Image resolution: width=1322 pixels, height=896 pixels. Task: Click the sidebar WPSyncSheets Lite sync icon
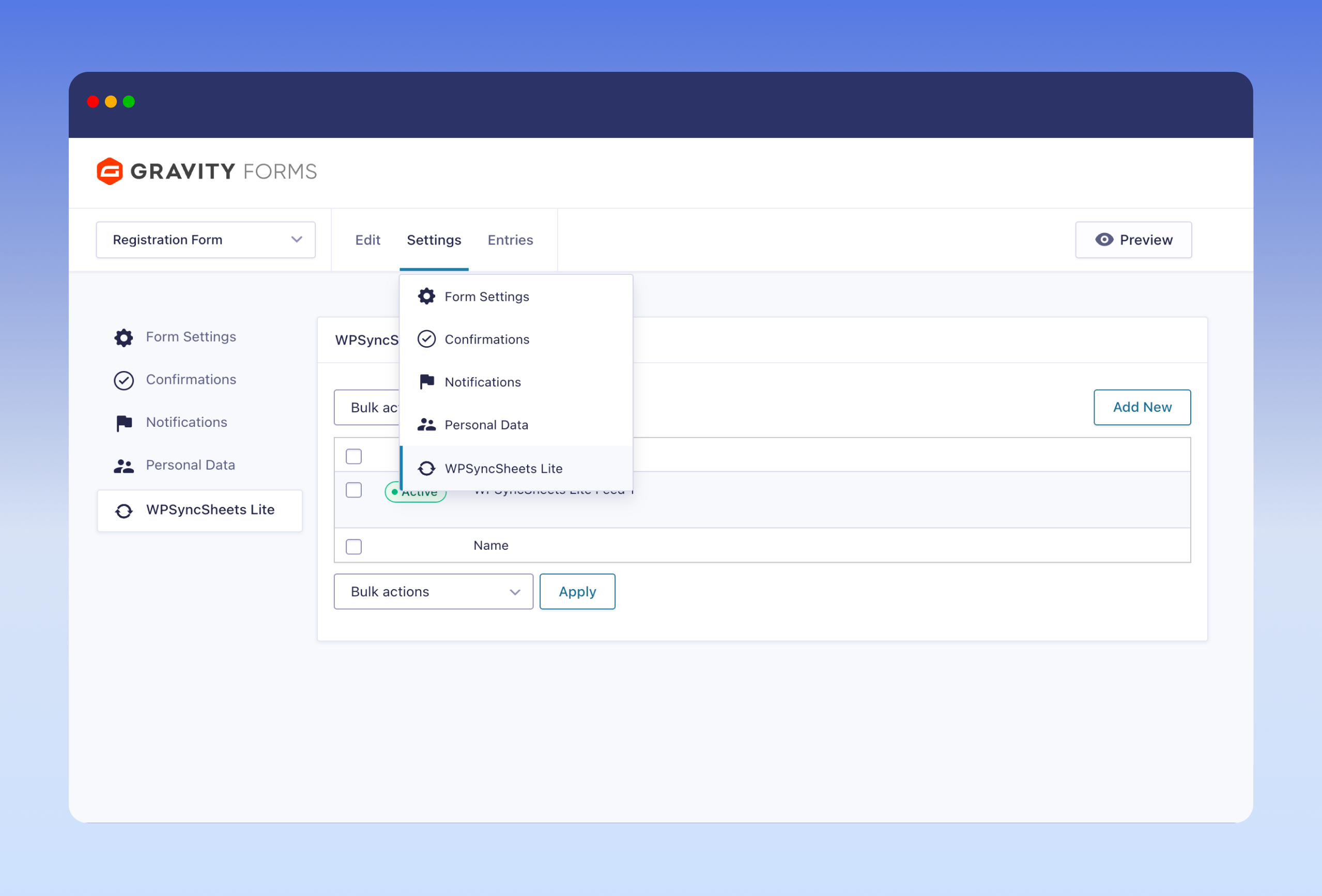[x=124, y=511]
